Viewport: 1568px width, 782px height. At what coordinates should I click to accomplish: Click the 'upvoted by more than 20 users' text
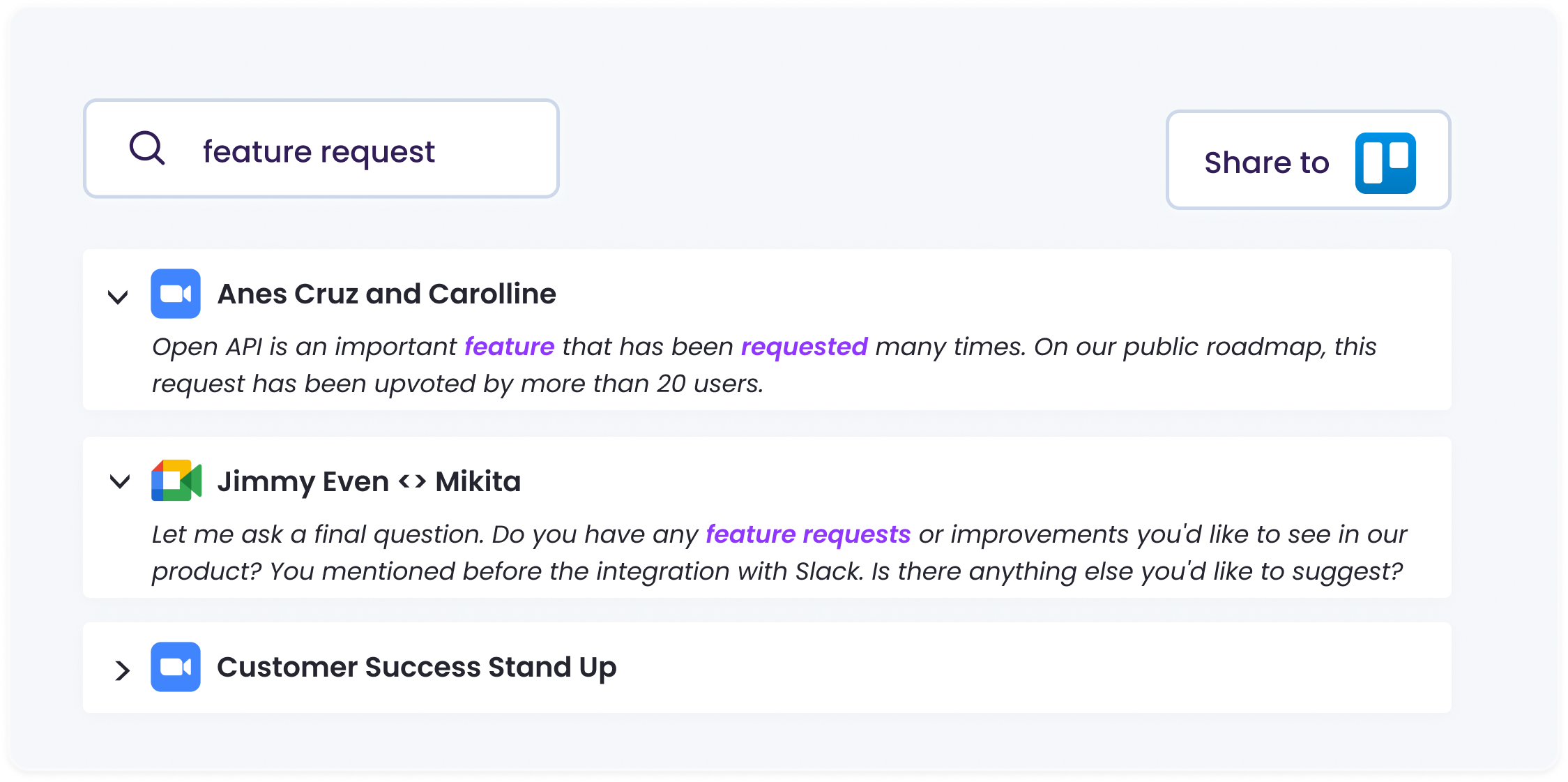(x=568, y=384)
